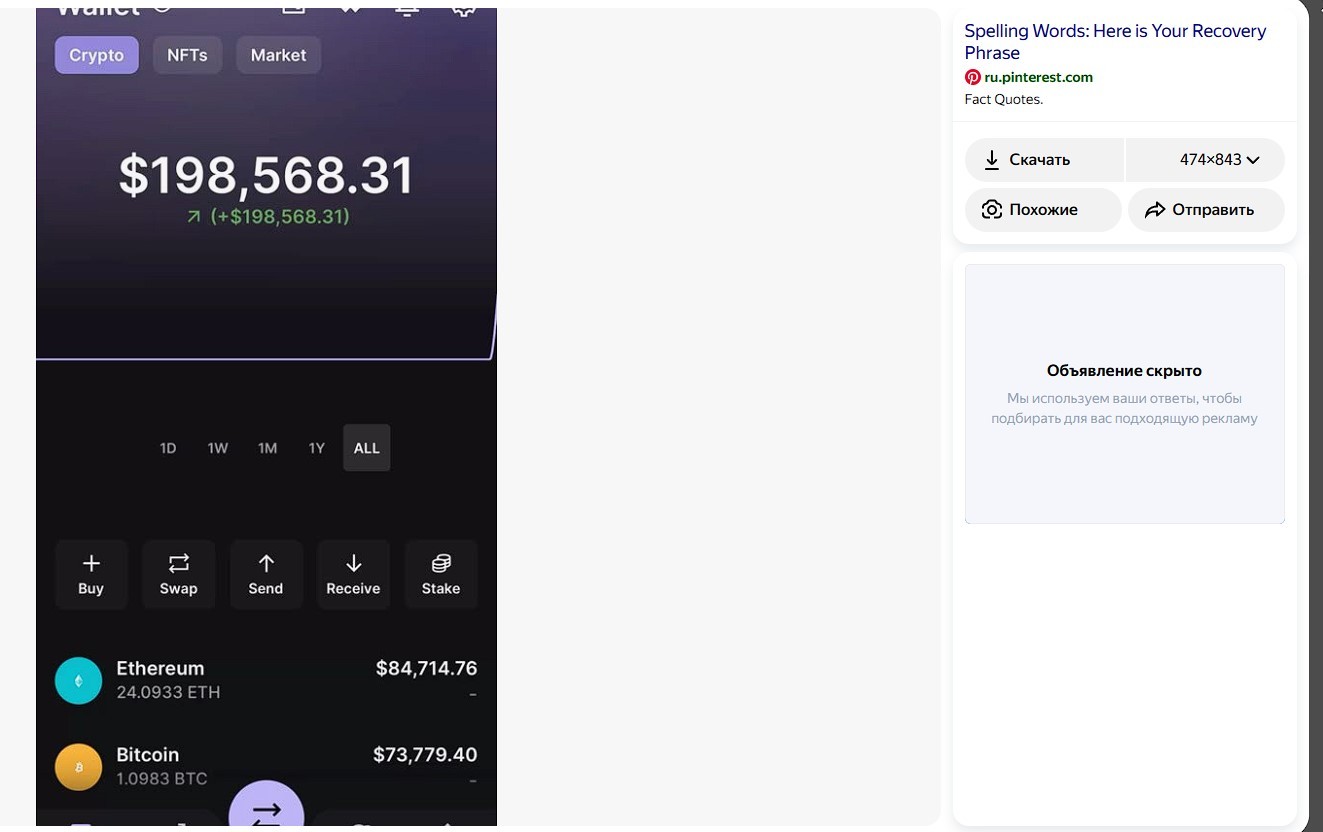
Task: Click the Ethereum coin icon
Action: 78,680
